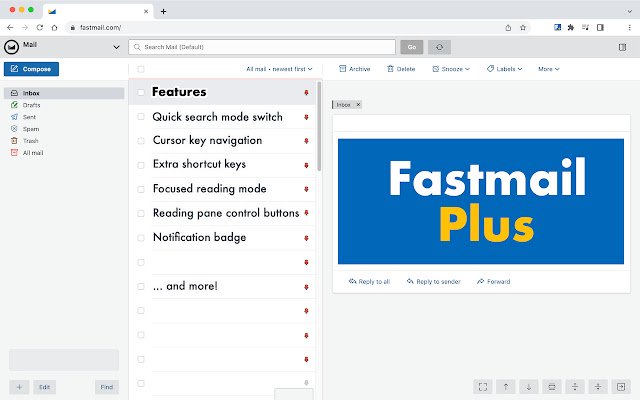Viewport: 640px width, 400px height.
Task: Click Reply to all
Action: [369, 282]
